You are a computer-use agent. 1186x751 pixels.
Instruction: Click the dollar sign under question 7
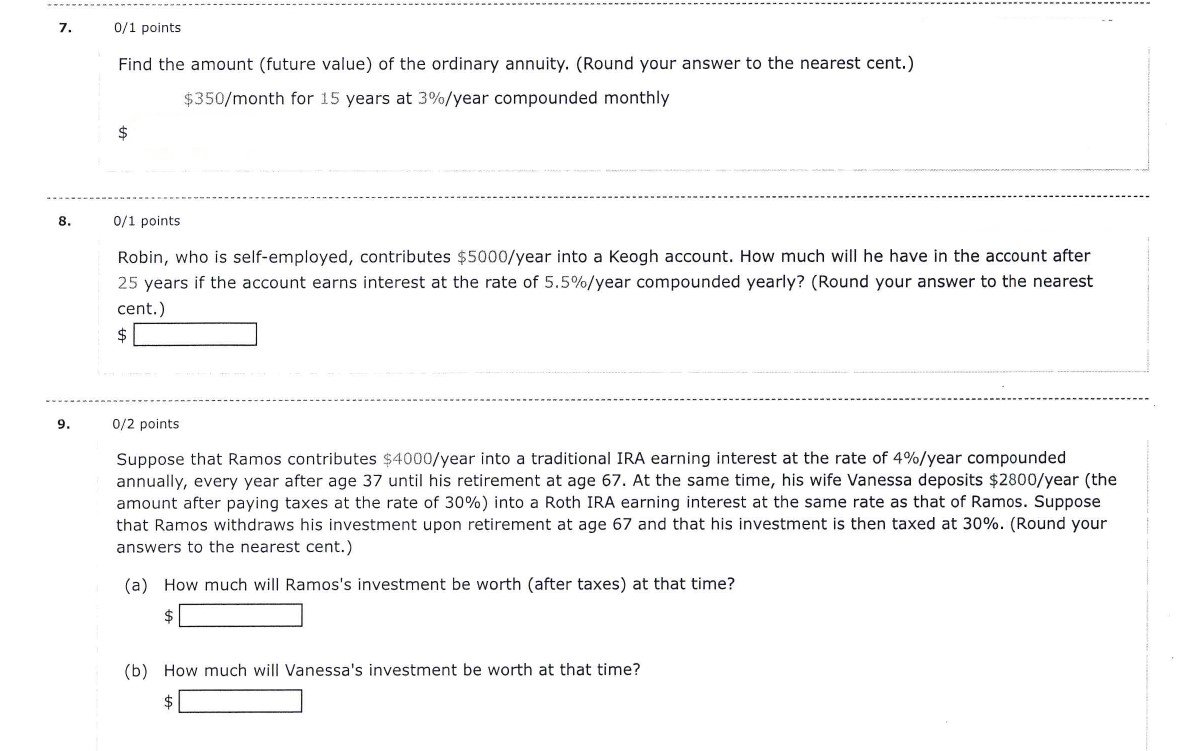[123, 133]
